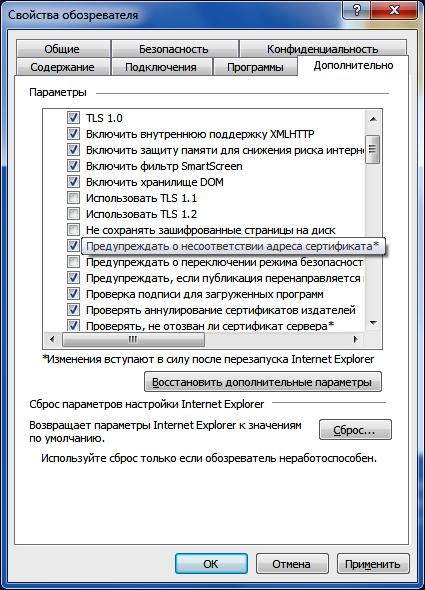This screenshot has width=425, height=590.
Task: Open the Программы tab
Action: [x=255, y=67]
